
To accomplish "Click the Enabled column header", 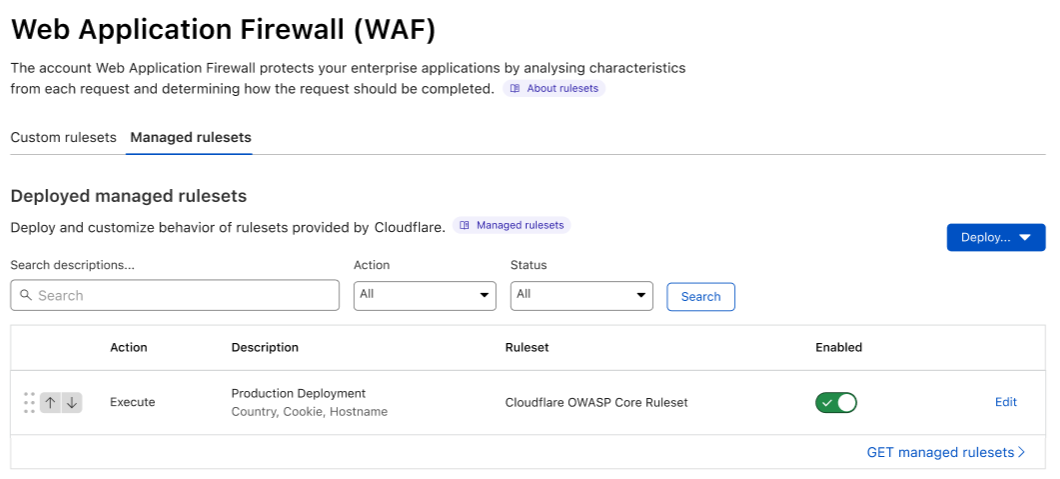I will point(838,347).
